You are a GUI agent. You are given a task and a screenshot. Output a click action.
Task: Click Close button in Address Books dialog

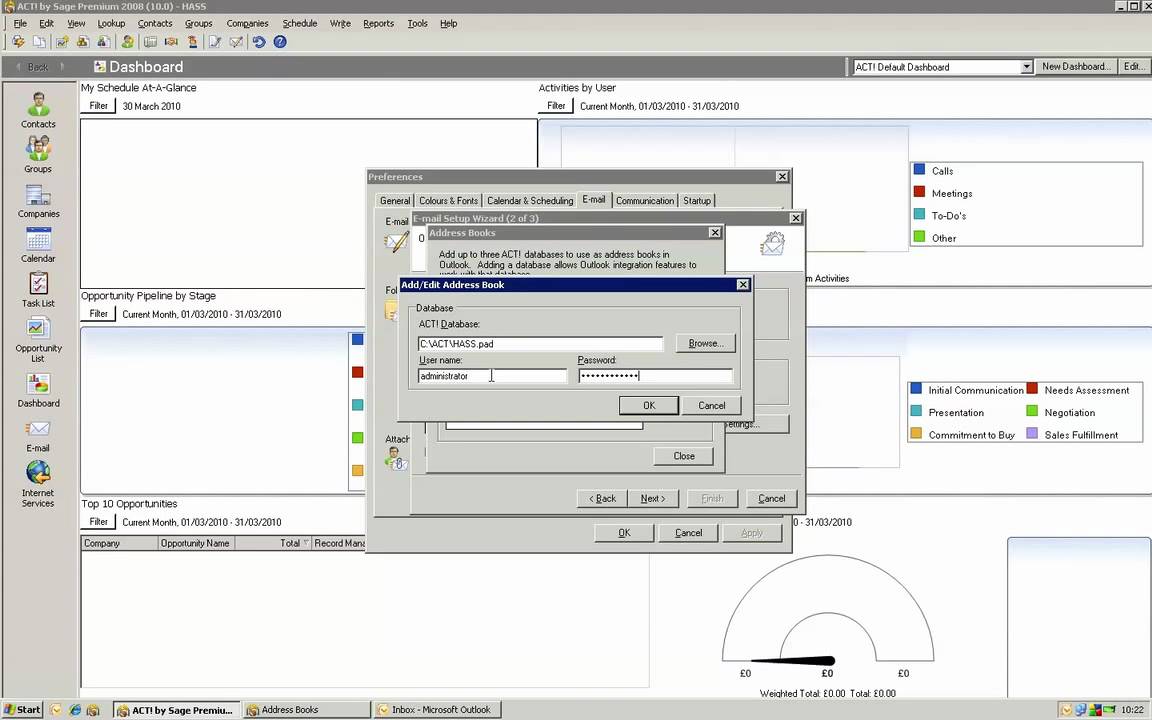pyautogui.click(x=683, y=456)
